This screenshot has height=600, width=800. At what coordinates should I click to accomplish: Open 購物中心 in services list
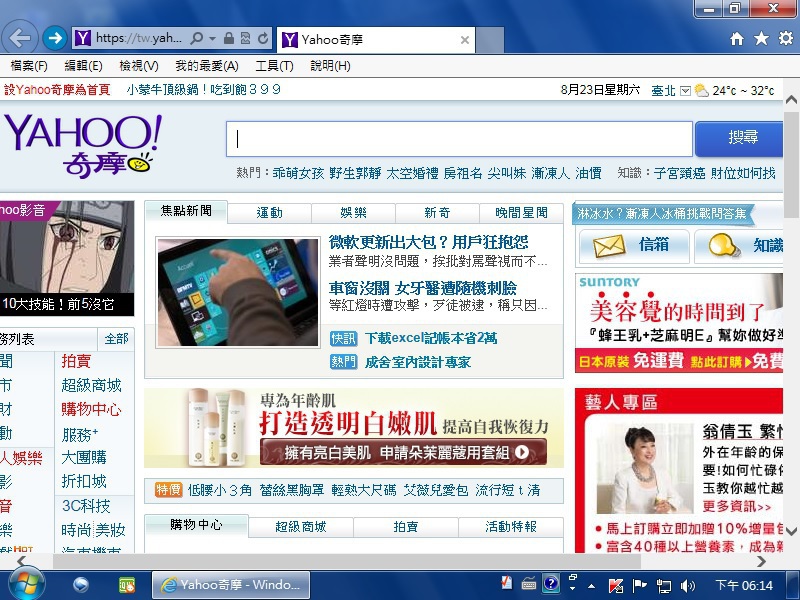91,409
